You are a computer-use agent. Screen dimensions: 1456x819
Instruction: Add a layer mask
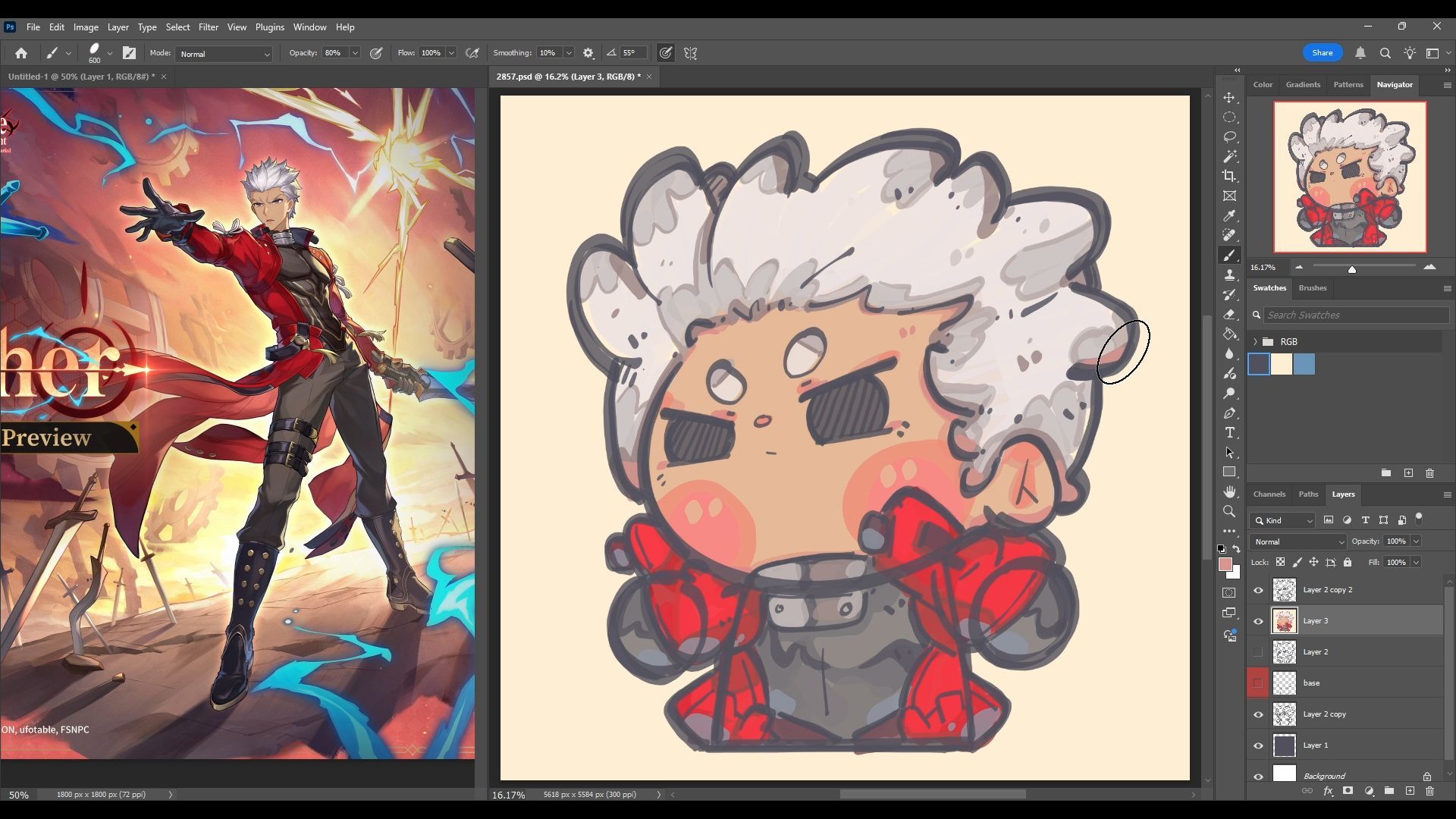tap(1348, 791)
